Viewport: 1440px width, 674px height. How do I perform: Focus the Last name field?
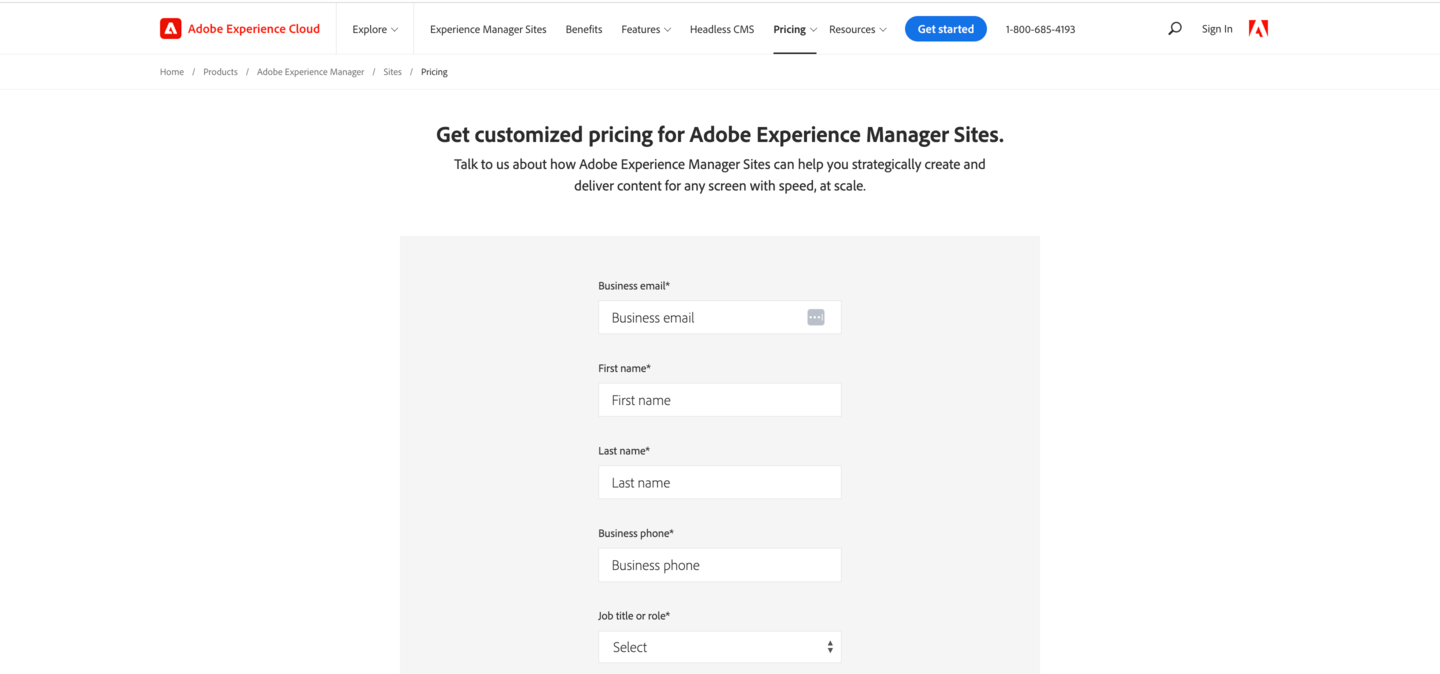(x=720, y=482)
